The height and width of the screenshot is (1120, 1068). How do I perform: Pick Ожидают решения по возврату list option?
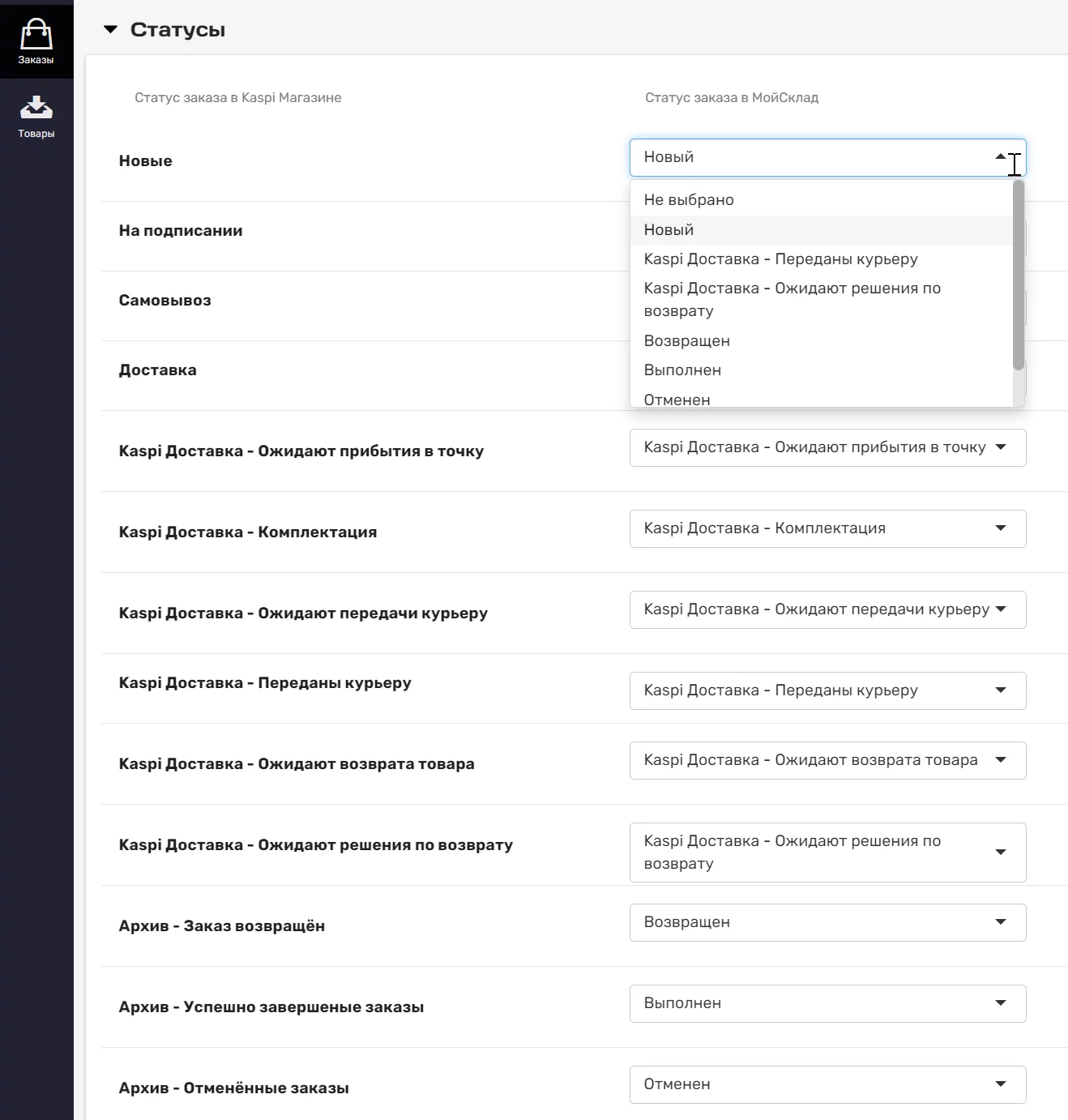point(821,300)
